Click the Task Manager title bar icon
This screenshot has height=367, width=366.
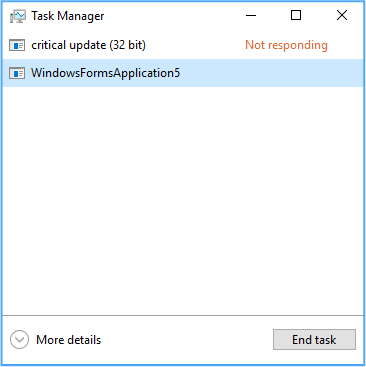pos(18,16)
